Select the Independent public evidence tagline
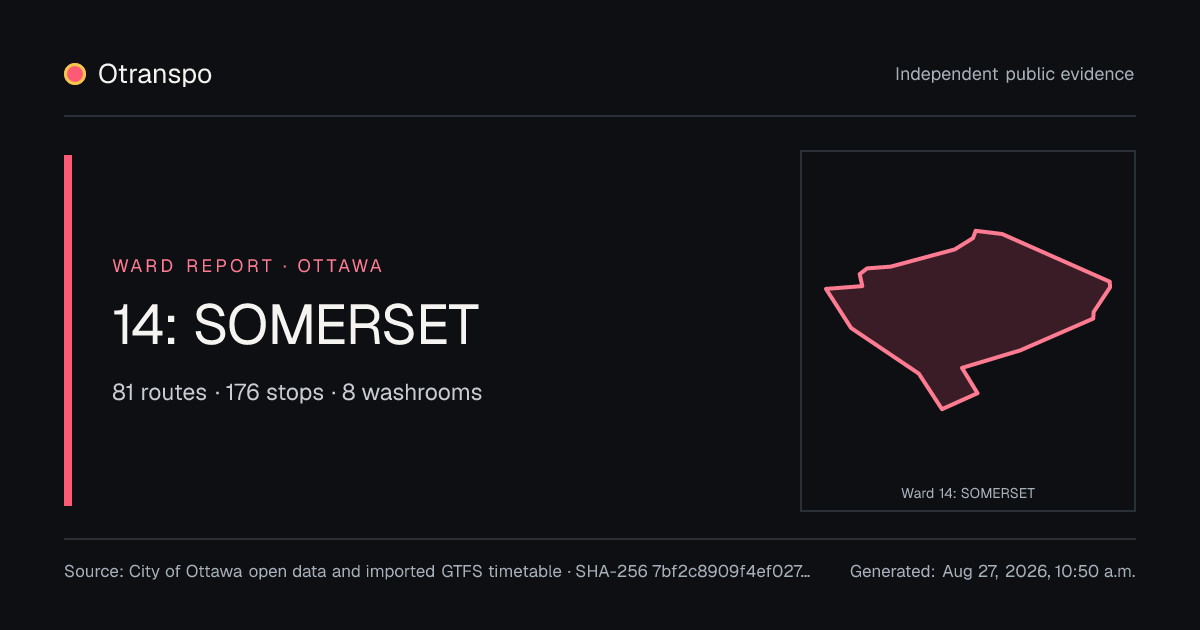 pyautogui.click(x=1014, y=74)
